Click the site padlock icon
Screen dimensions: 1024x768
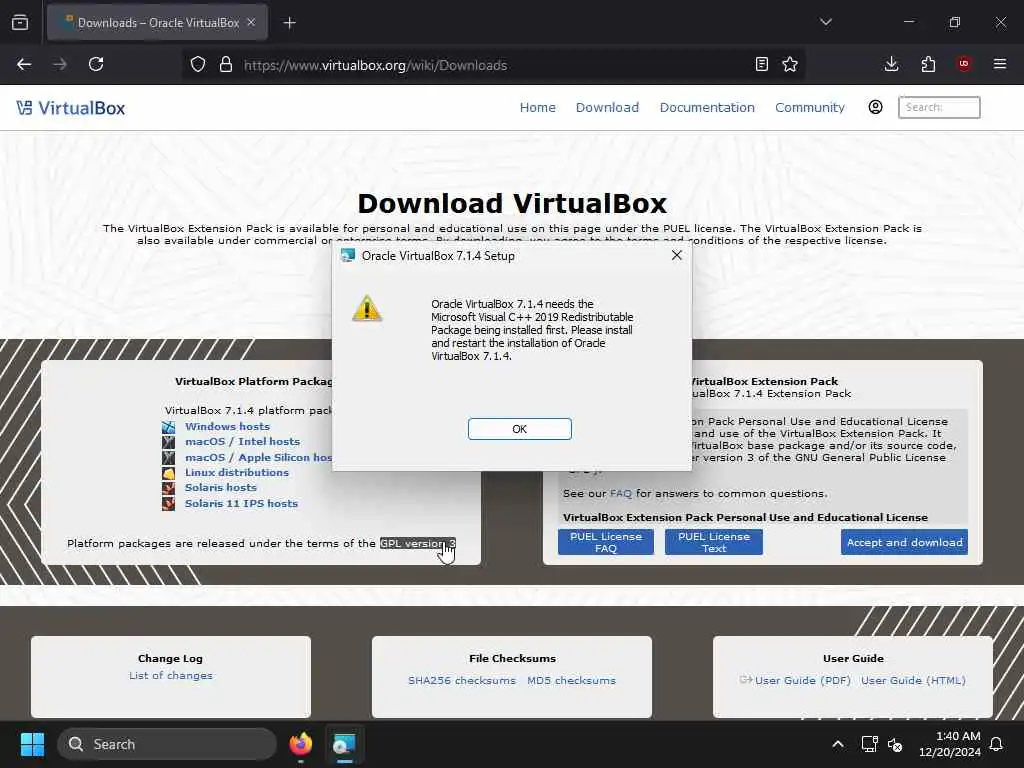click(226, 65)
